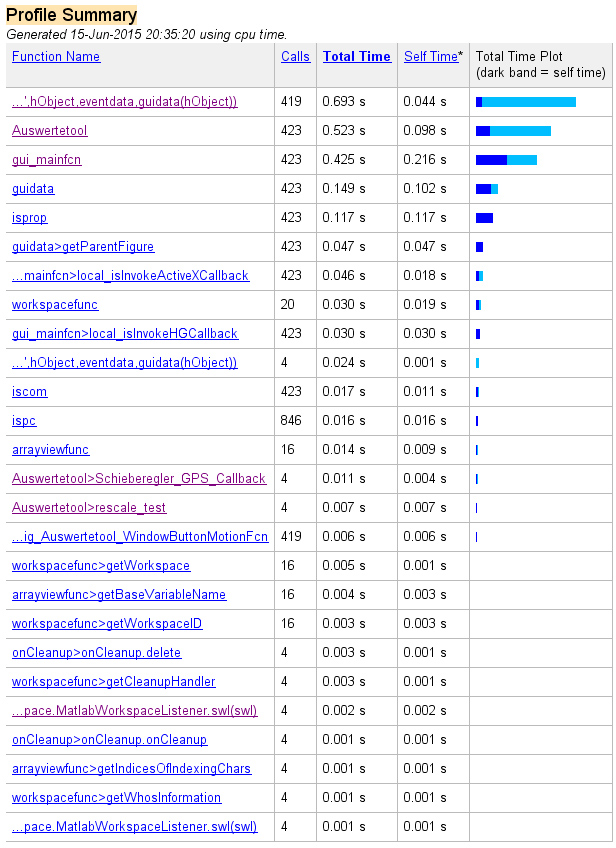
Task: Select the isprop function link
Action: [x=29, y=218]
